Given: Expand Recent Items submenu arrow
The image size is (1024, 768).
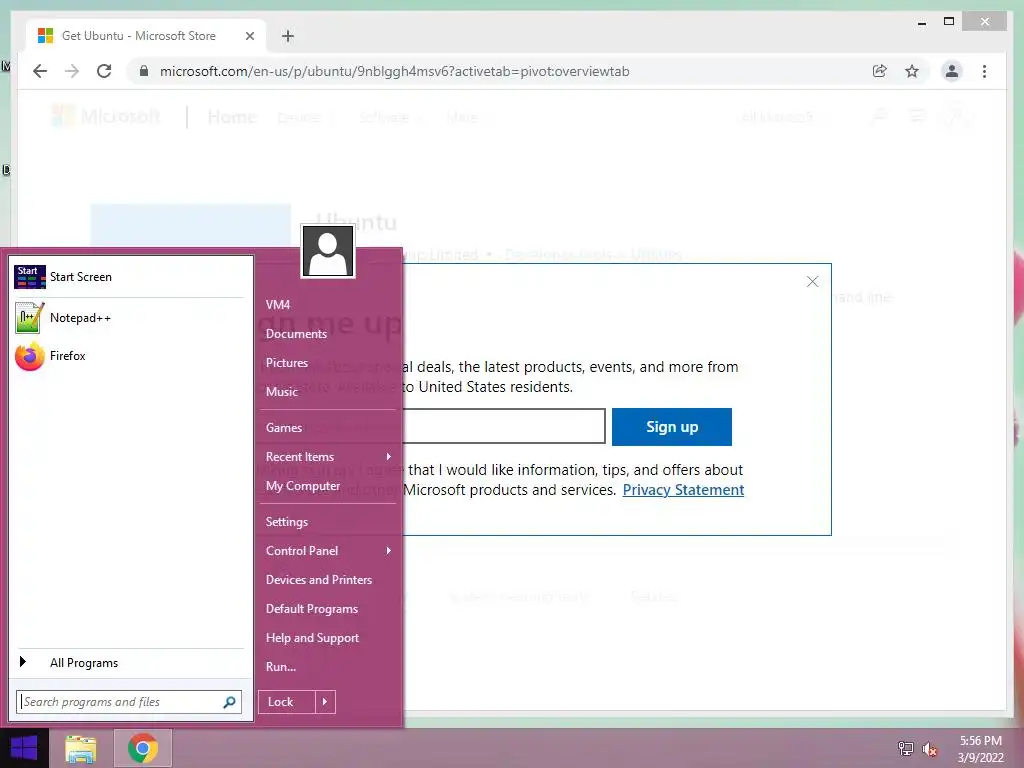Looking at the screenshot, I should [389, 456].
